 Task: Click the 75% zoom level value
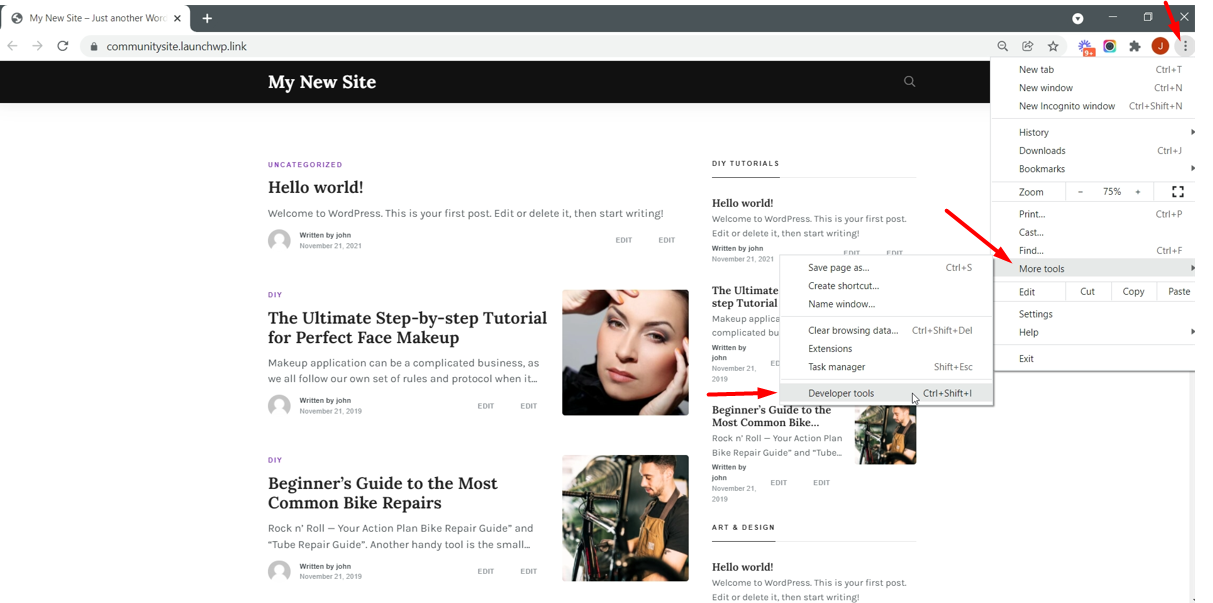tap(1112, 192)
